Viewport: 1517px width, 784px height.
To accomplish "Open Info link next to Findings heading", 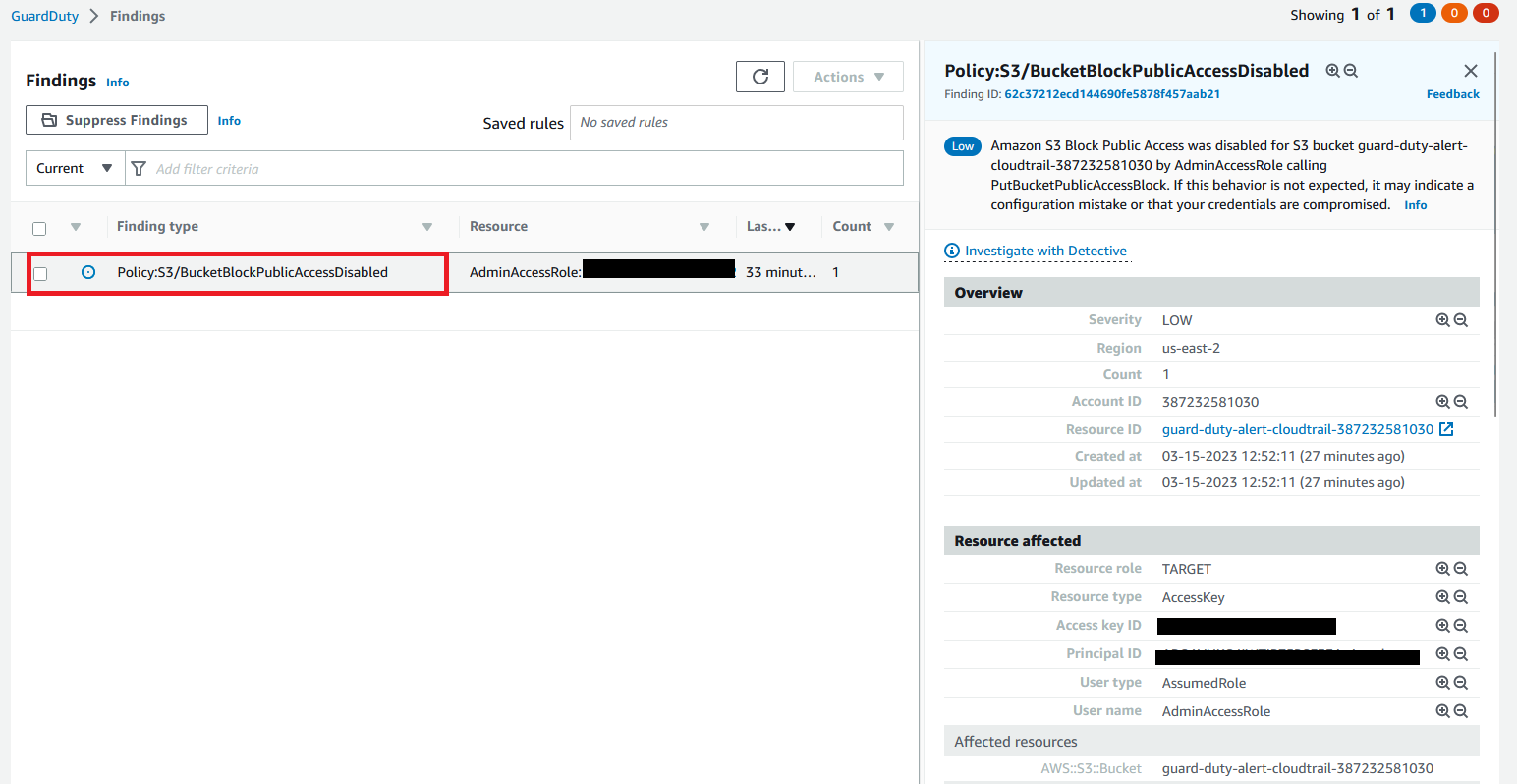I will [118, 83].
